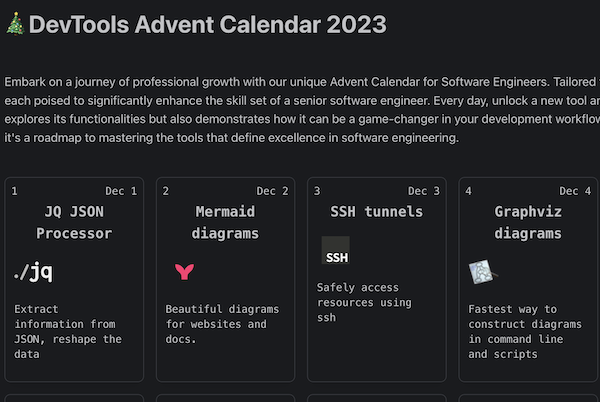Image resolution: width=600 pixels, height=402 pixels.
Task: Open the Mermaid diagrams card title
Action: (225, 222)
